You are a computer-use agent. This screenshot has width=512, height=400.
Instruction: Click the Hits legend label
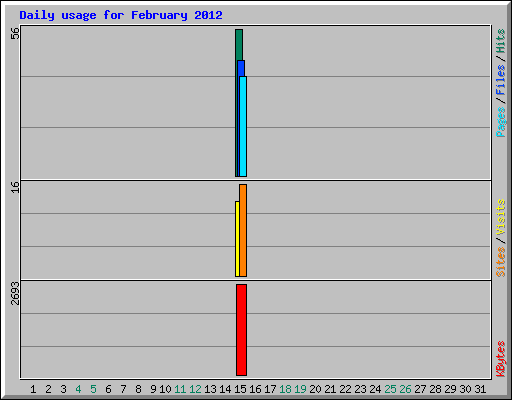(x=501, y=41)
